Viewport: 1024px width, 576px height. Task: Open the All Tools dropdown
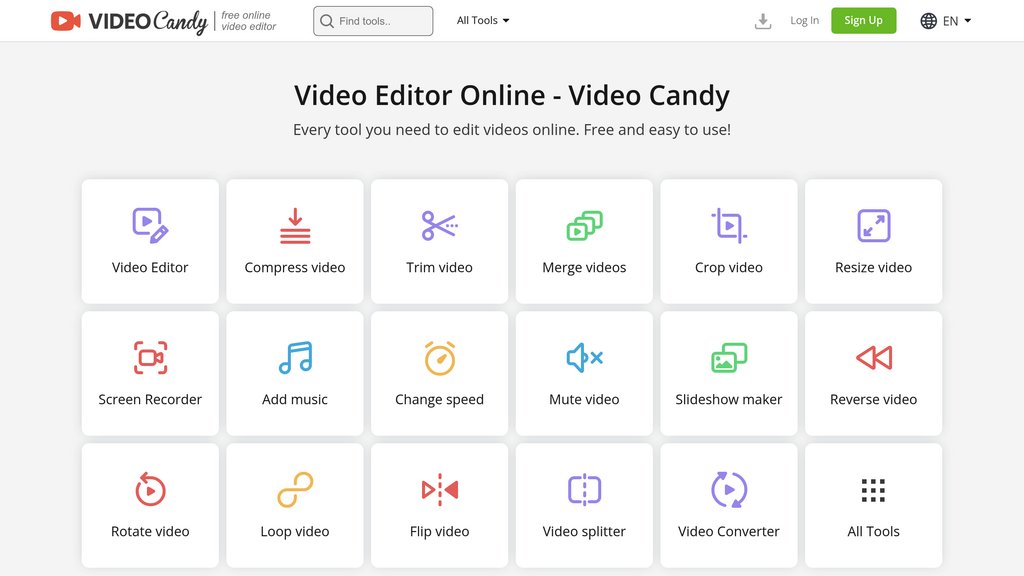tap(483, 20)
